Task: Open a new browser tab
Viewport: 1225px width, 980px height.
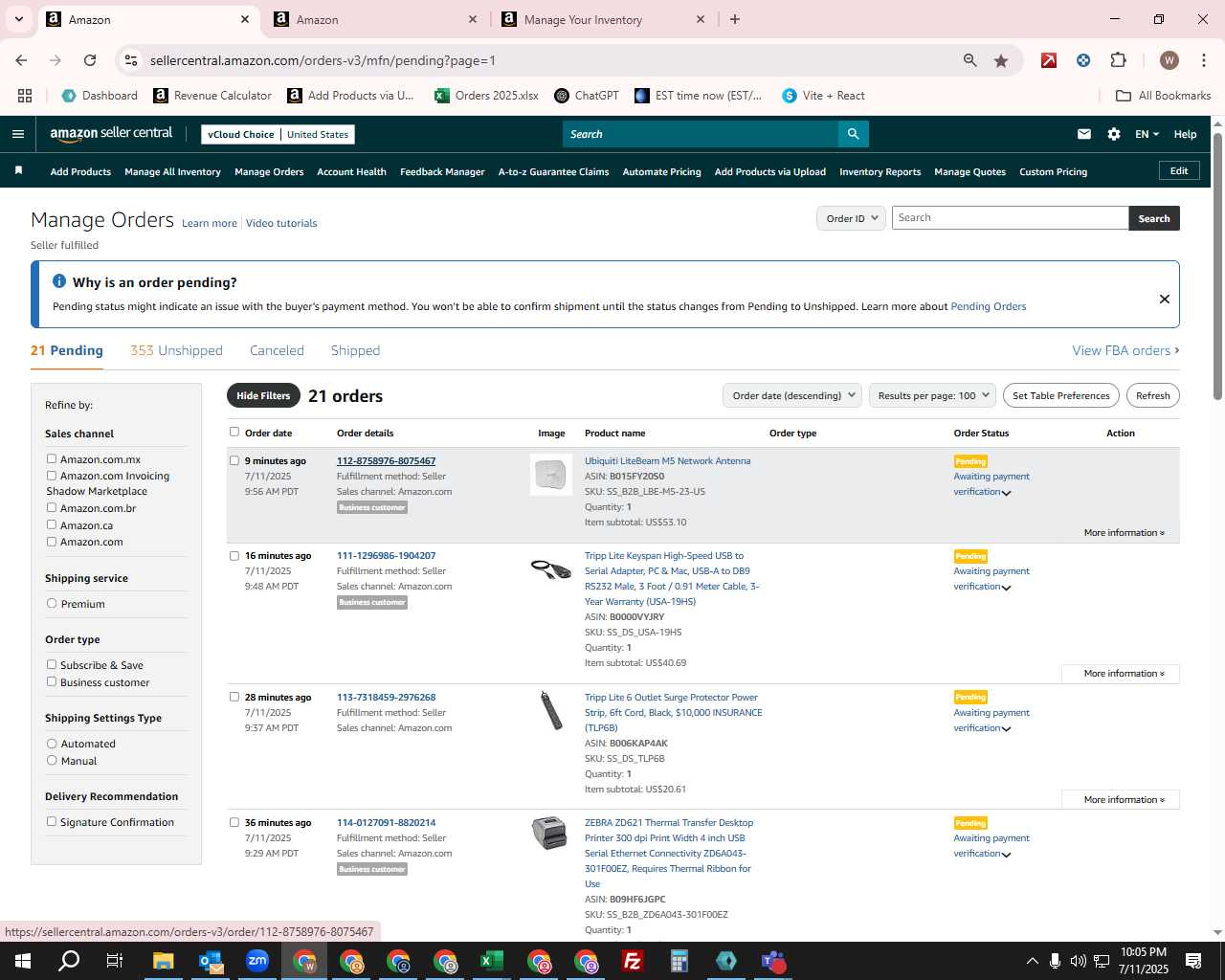Action: tap(735, 19)
